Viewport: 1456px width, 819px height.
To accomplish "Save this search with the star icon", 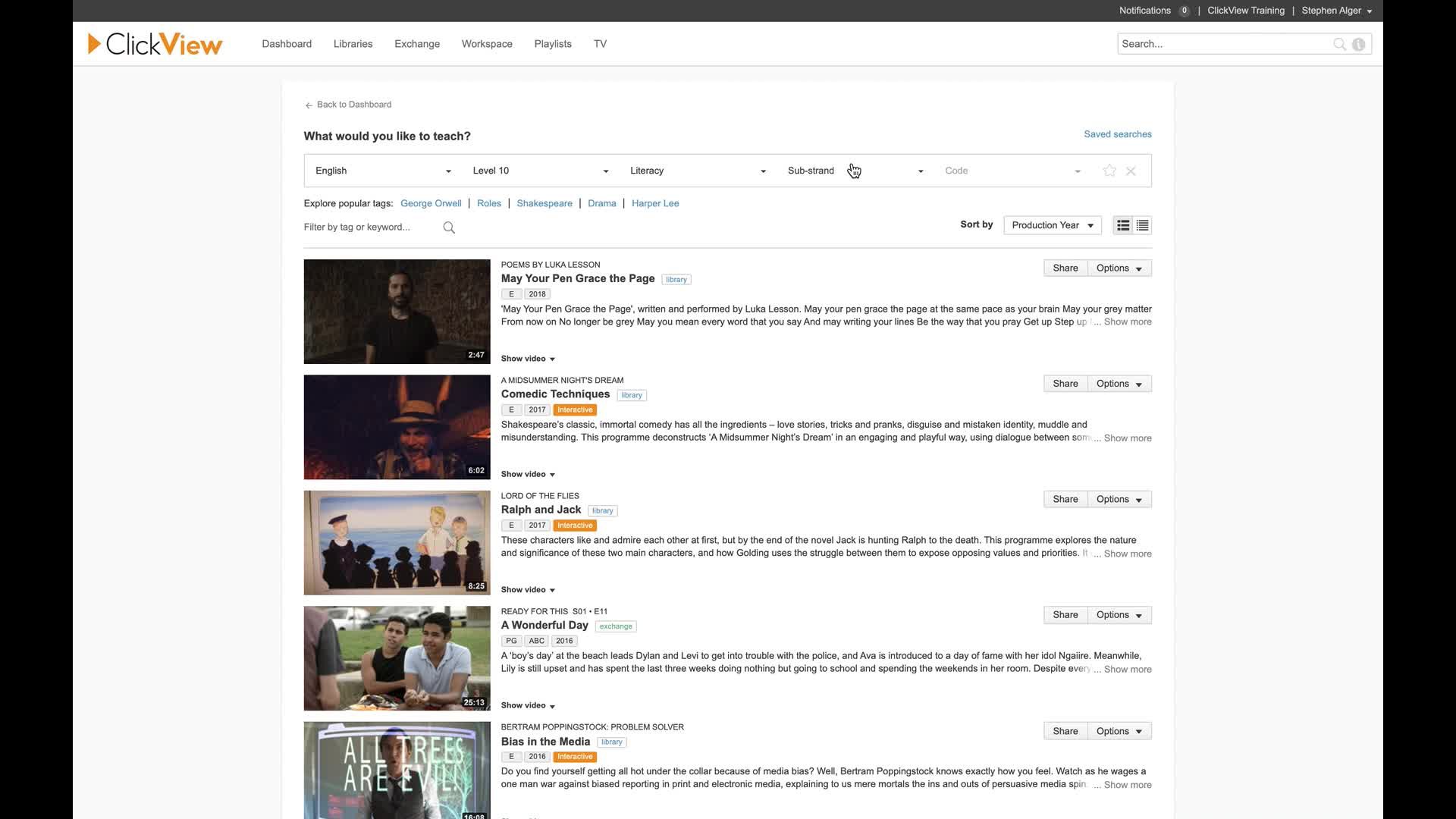I will tap(1109, 171).
